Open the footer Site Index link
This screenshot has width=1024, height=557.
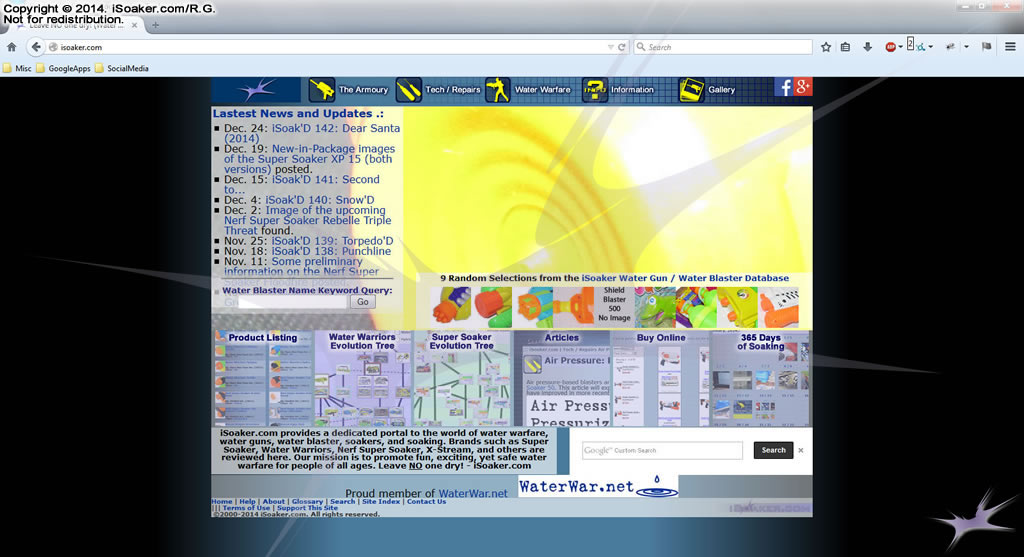pyautogui.click(x=381, y=501)
